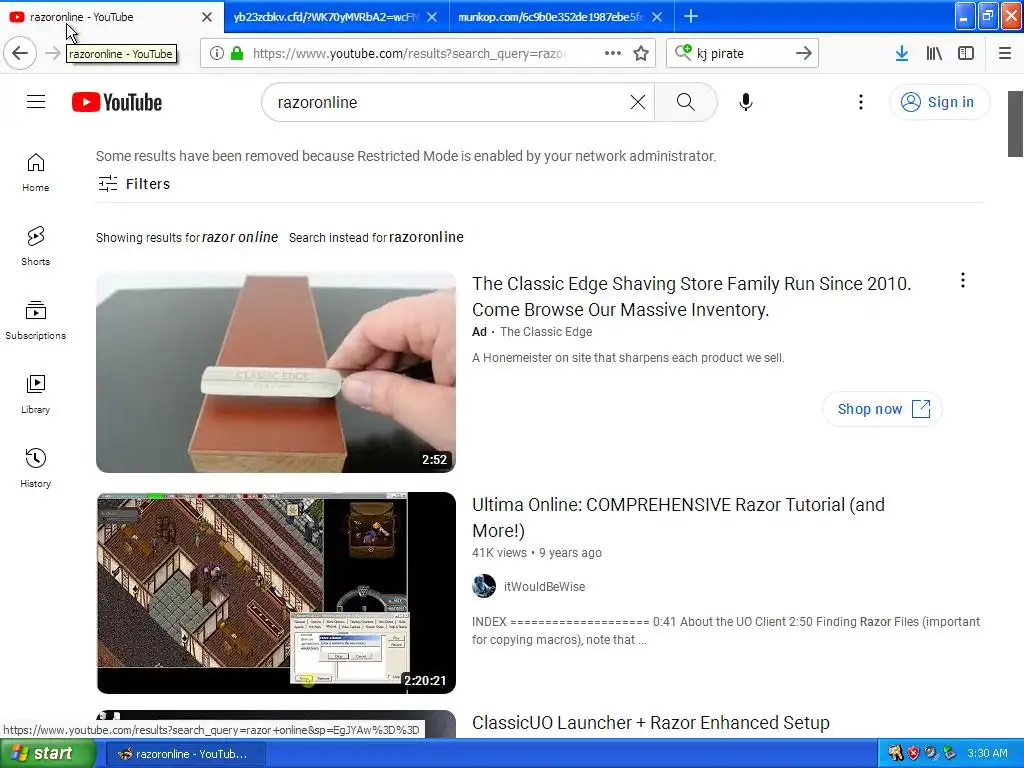This screenshot has width=1024, height=768.
Task: View secure connection padlock details
Action: [237, 54]
